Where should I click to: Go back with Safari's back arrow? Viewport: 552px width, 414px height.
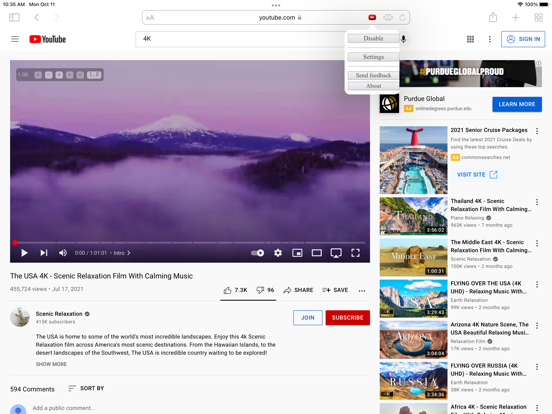(x=37, y=17)
